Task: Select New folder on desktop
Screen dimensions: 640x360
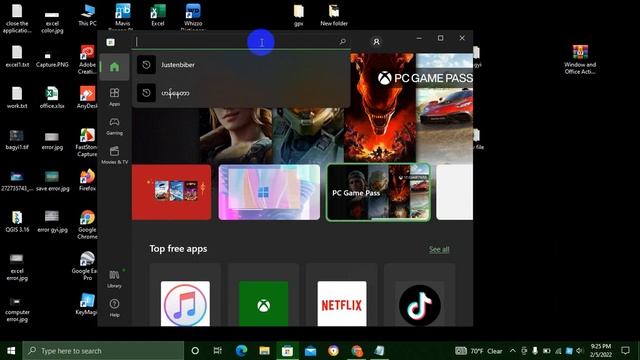Action: coord(334,16)
